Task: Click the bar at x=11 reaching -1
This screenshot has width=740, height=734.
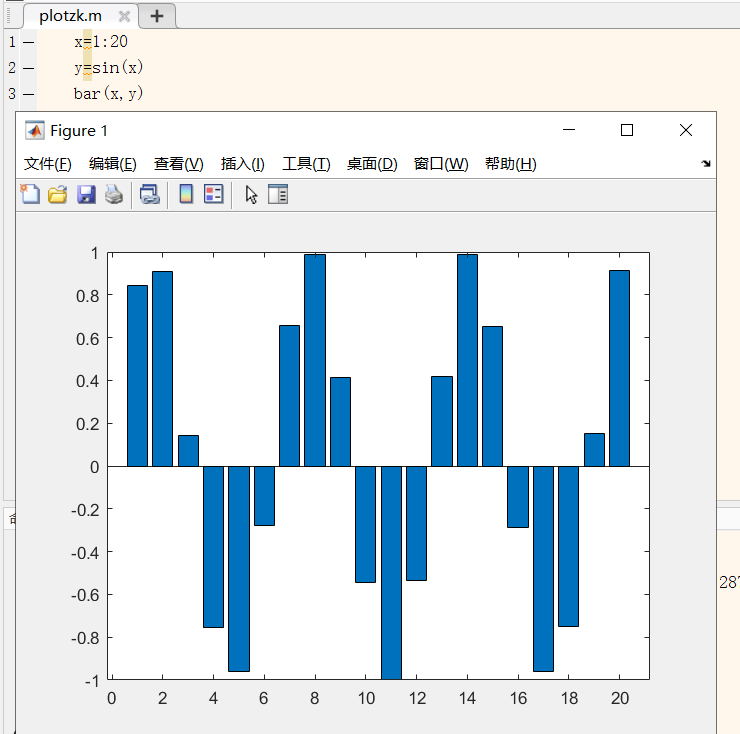Action: [391, 573]
